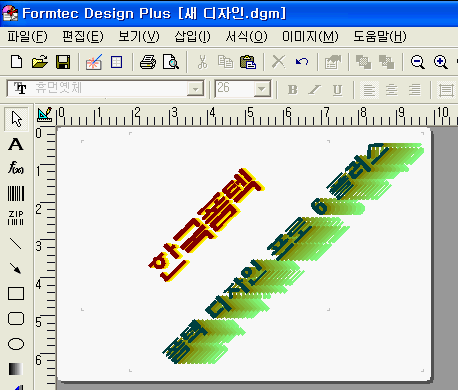Toggle italic formatting
This screenshot has width=458, height=390.
[x=315, y=90]
